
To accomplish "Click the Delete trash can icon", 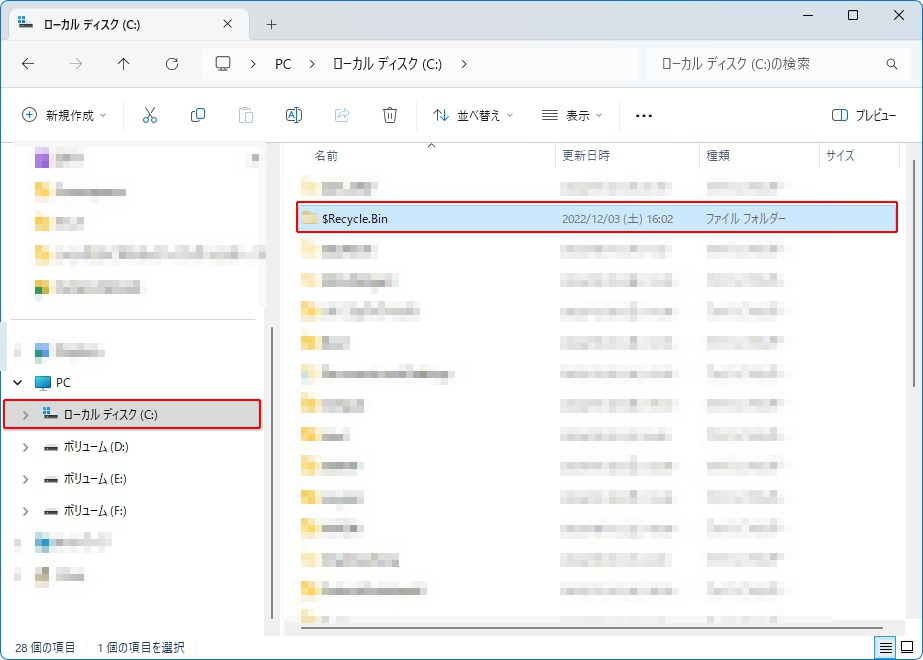I will (390, 115).
